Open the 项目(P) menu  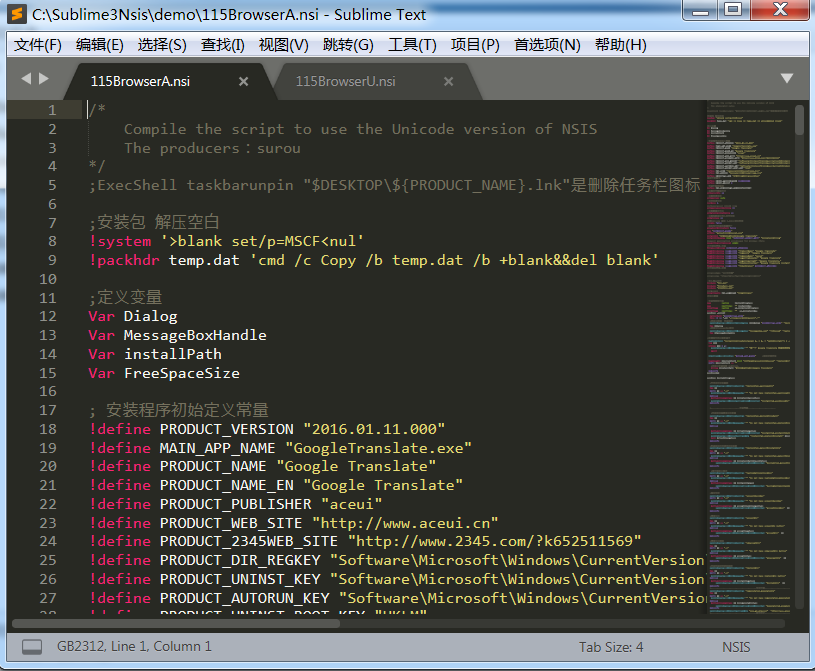[475, 45]
